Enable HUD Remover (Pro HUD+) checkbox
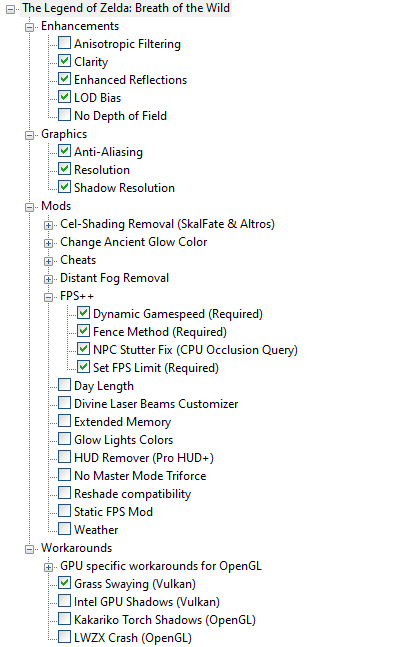The image size is (400, 647). 64,456
